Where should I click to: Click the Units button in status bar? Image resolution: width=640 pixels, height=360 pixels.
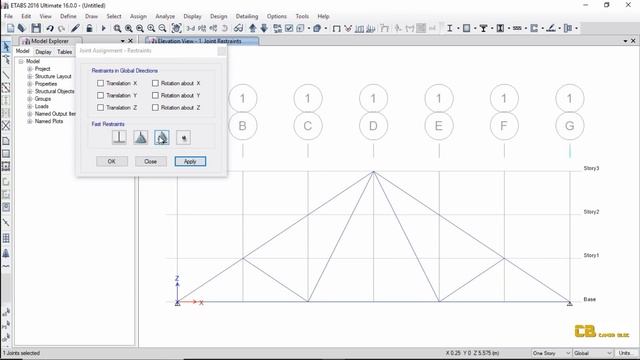pyautogui.click(x=626, y=353)
